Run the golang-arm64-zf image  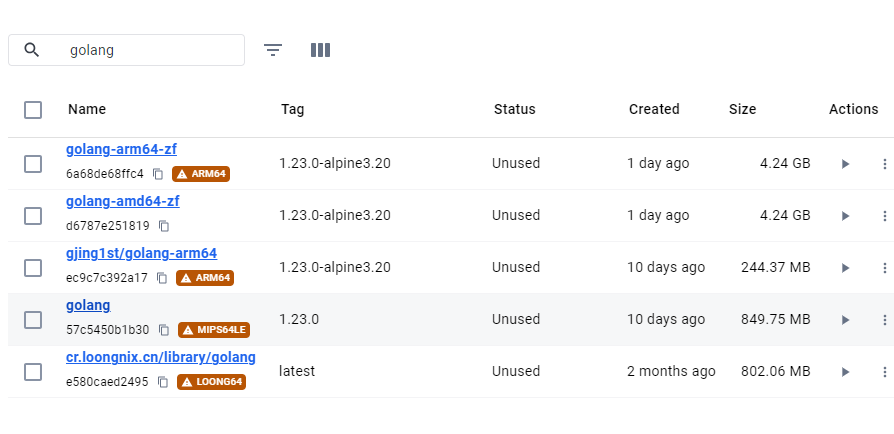click(845, 164)
